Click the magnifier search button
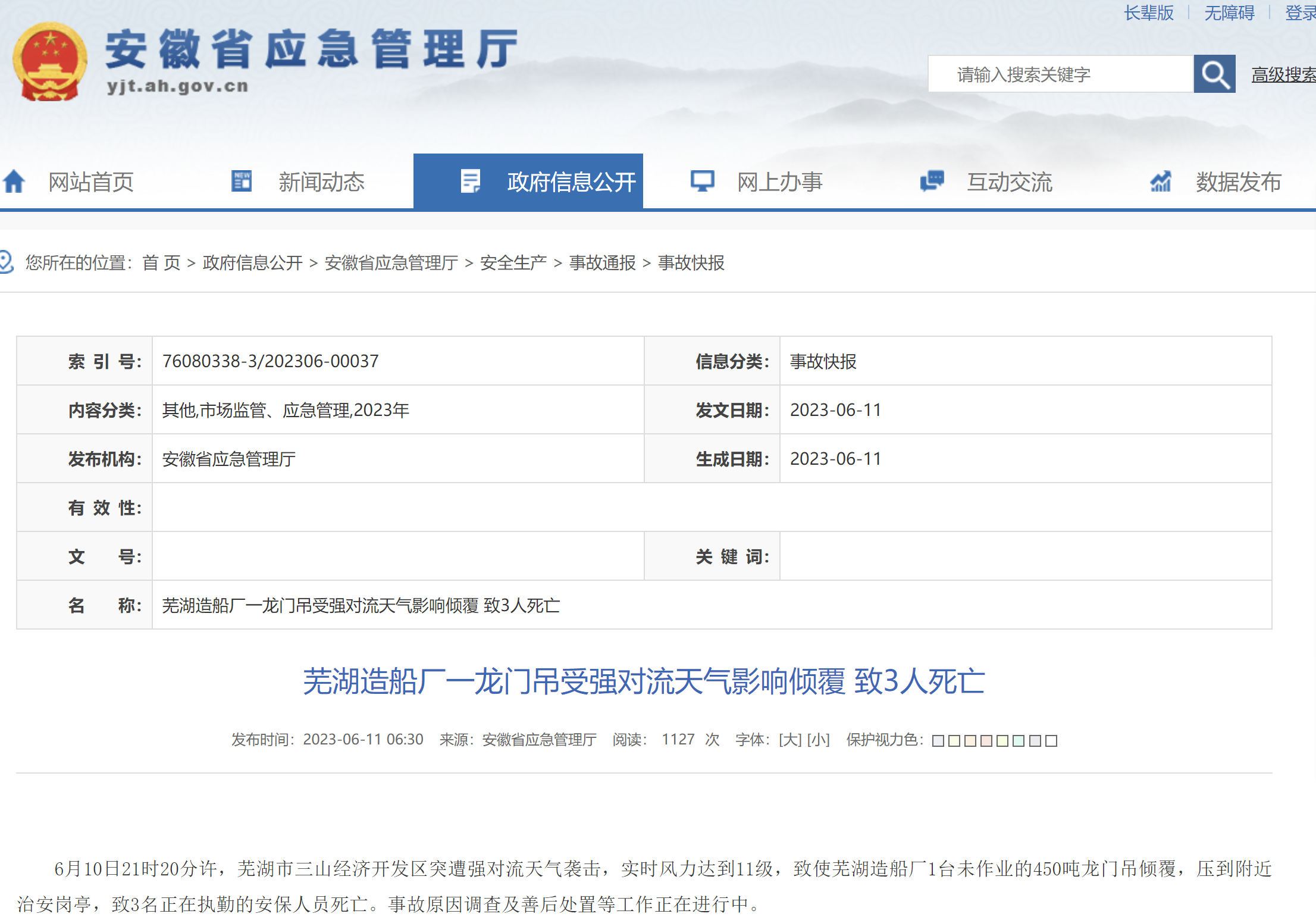The image size is (1316, 920). click(1214, 74)
